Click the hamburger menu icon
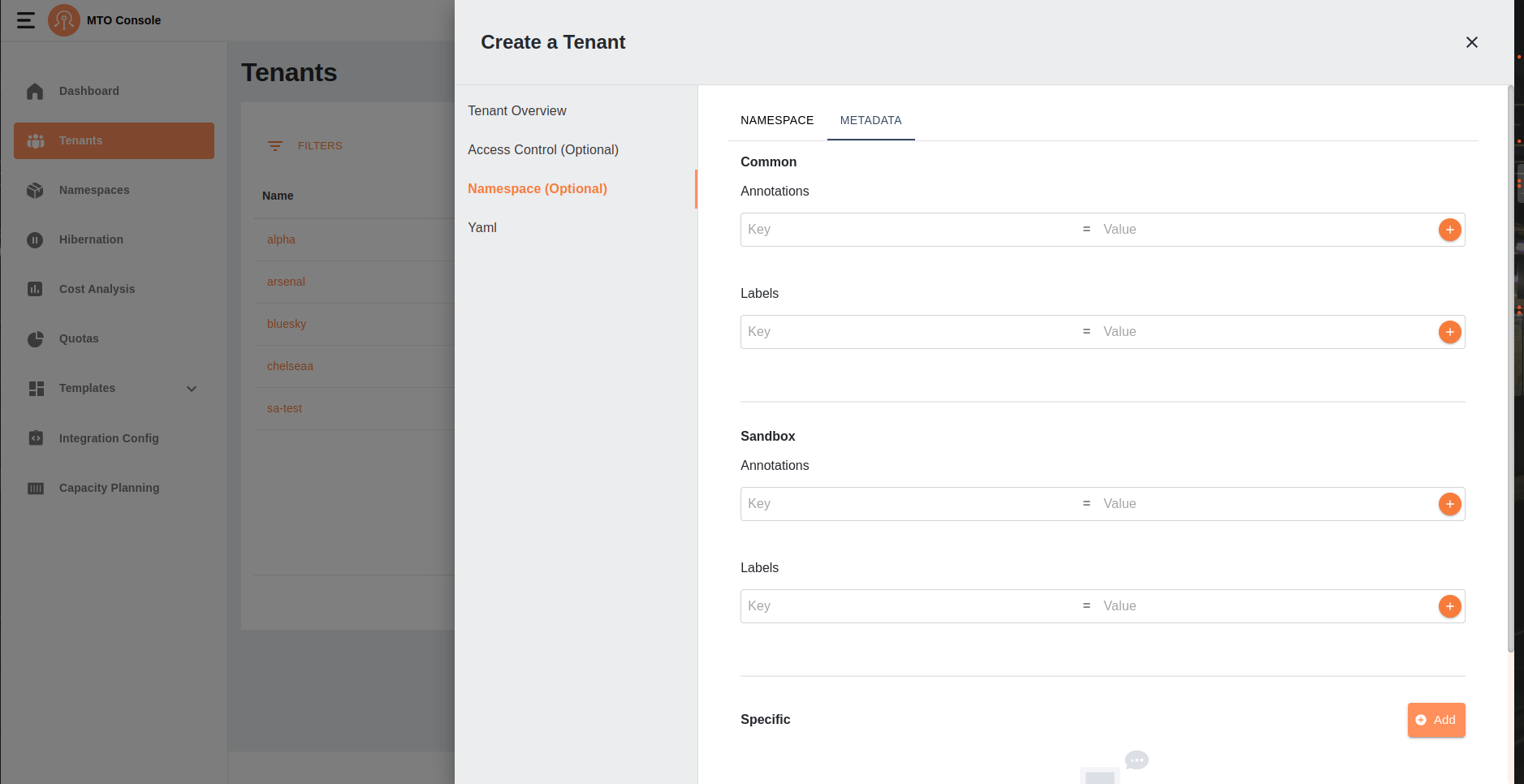1524x784 pixels. [x=26, y=20]
